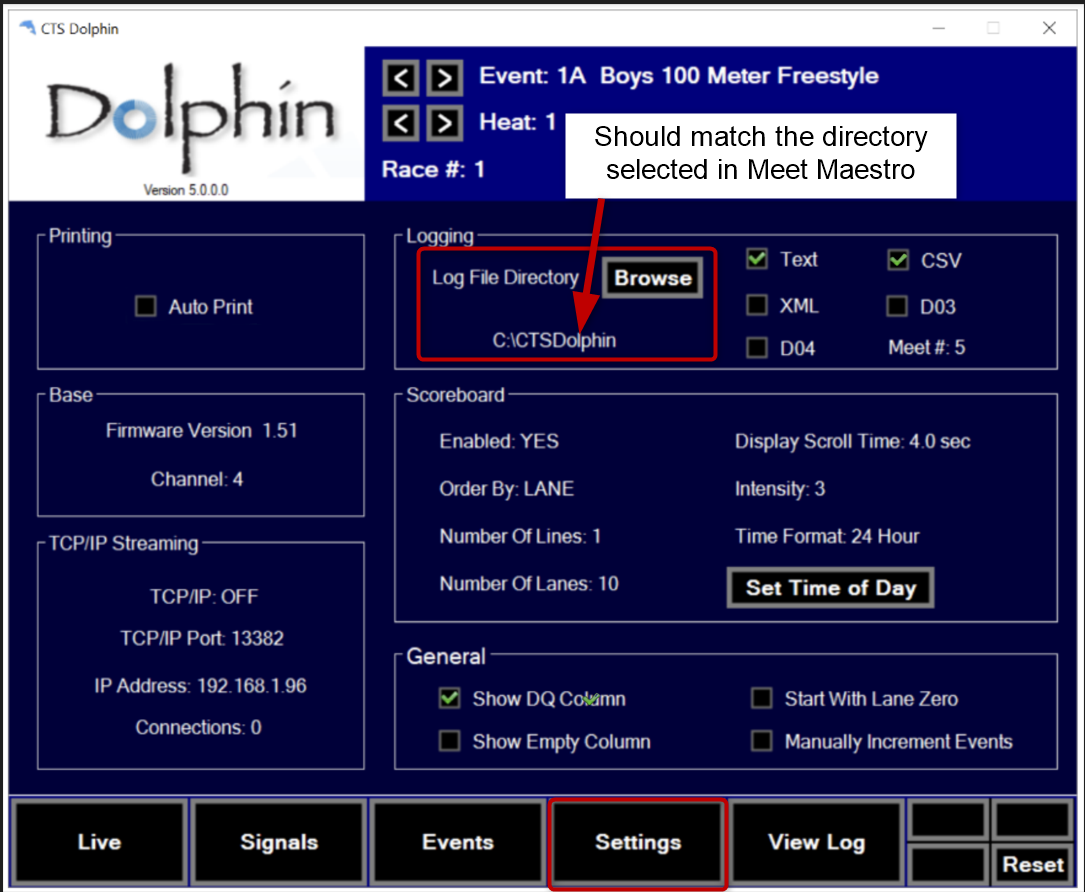Viewport: 1085px width, 892px height.
Task: Click Number Of Lanes: 10 setting
Action: 529,584
